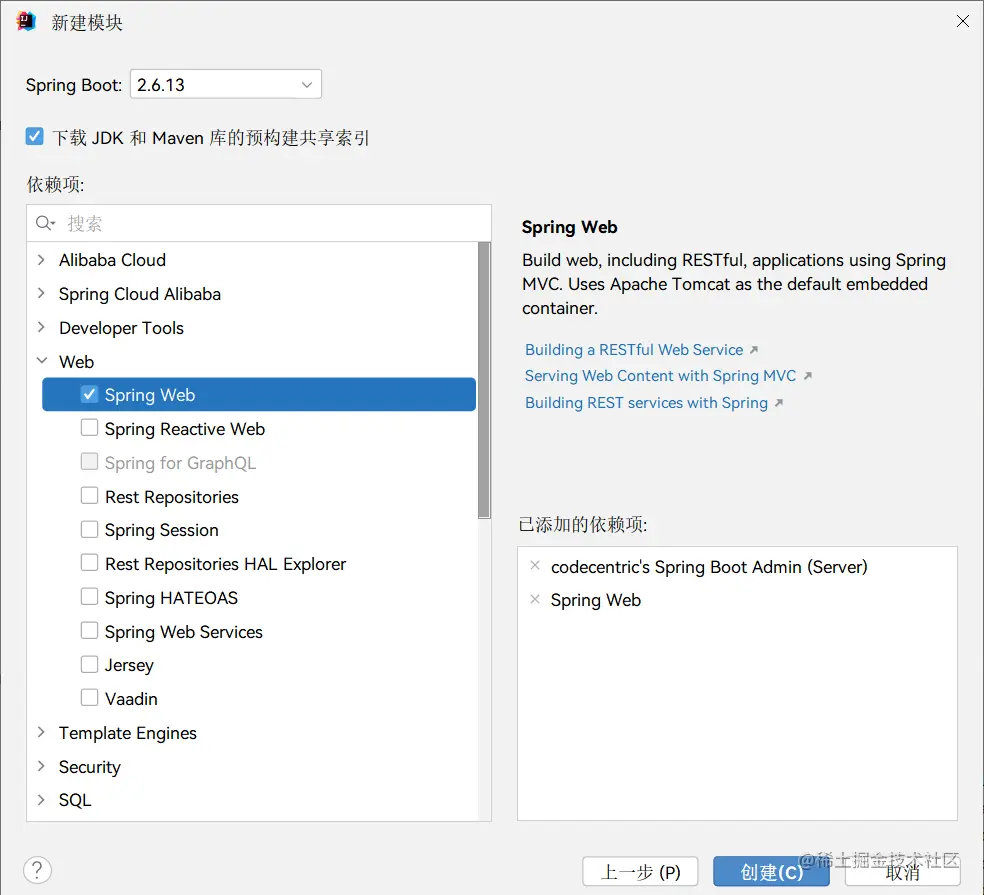This screenshot has width=984, height=895.
Task: Select the Jersey label
Action: pyautogui.click(x=129, y=665)
